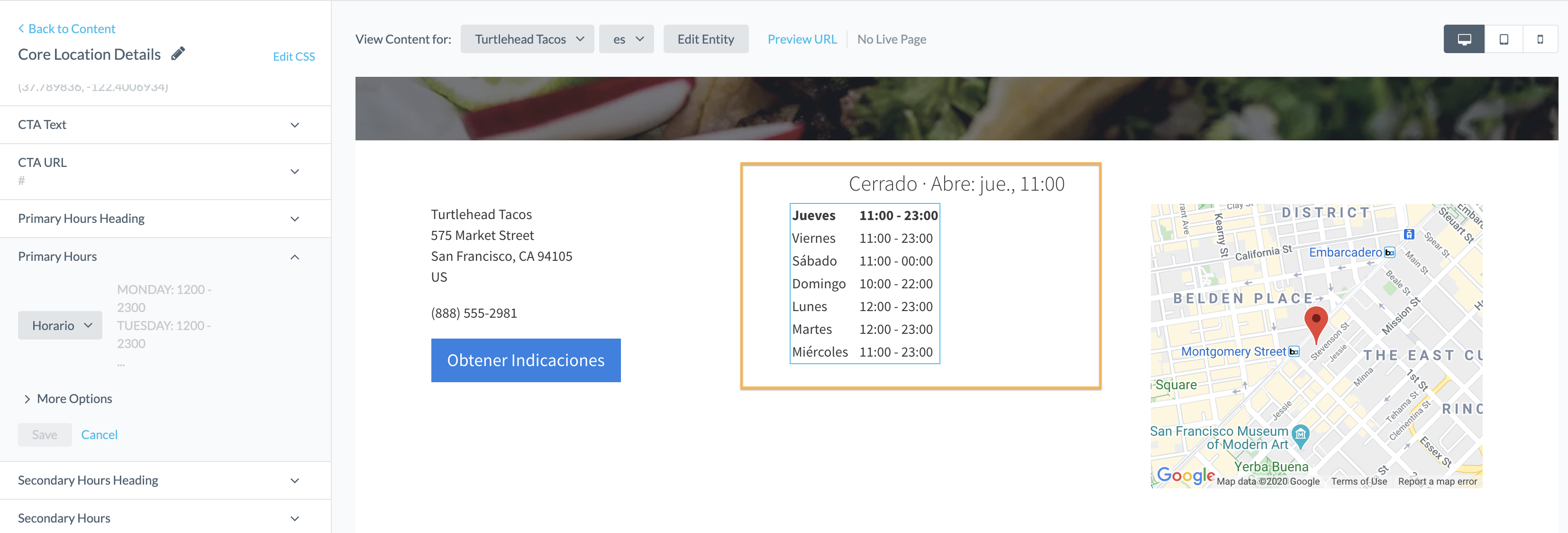The height and width of the screenshot is (533, 1568).
Task: Open the Horario dropdown
Action: (60, 325)
